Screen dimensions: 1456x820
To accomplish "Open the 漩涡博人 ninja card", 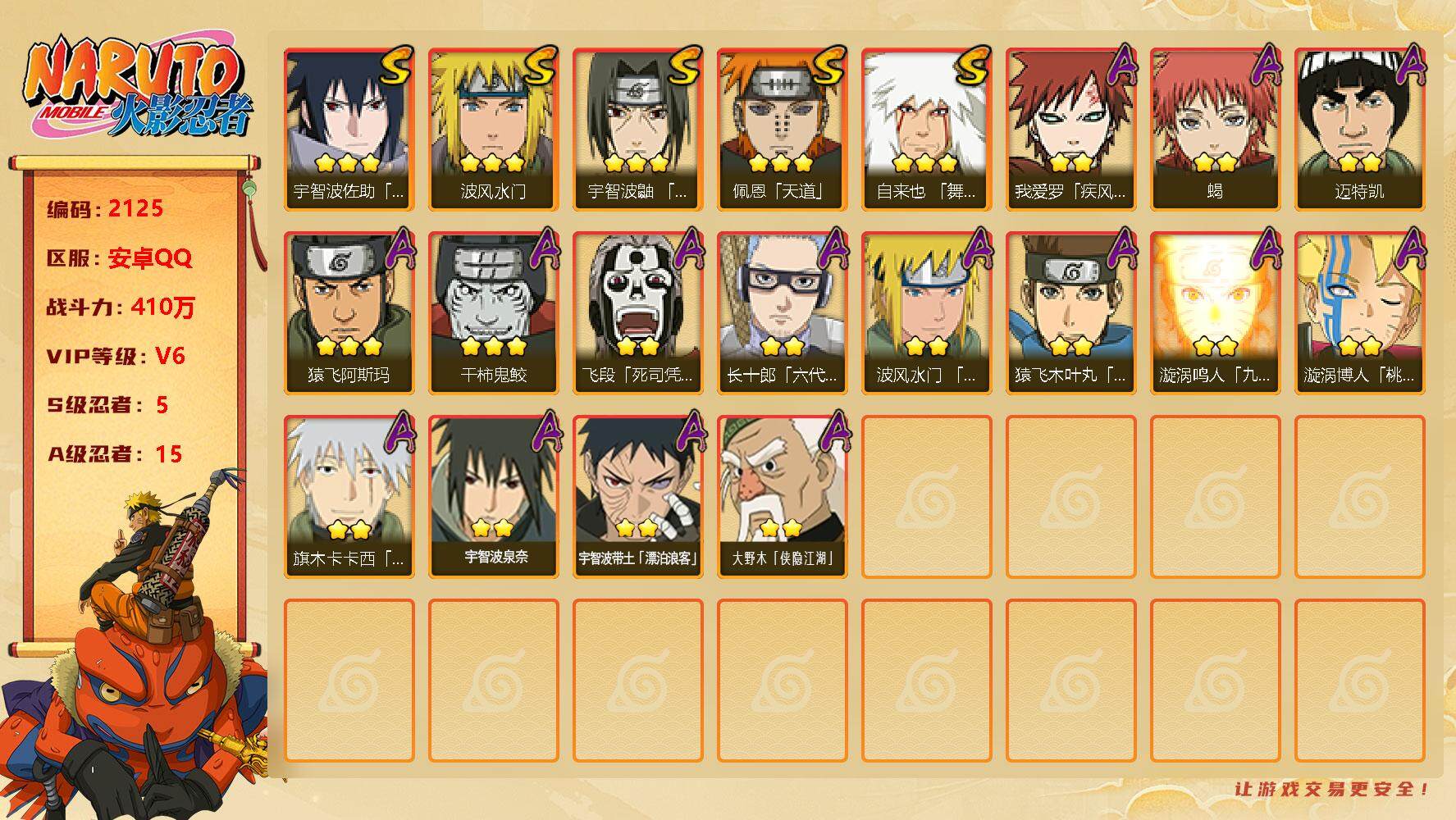I will pos(1359,313).
